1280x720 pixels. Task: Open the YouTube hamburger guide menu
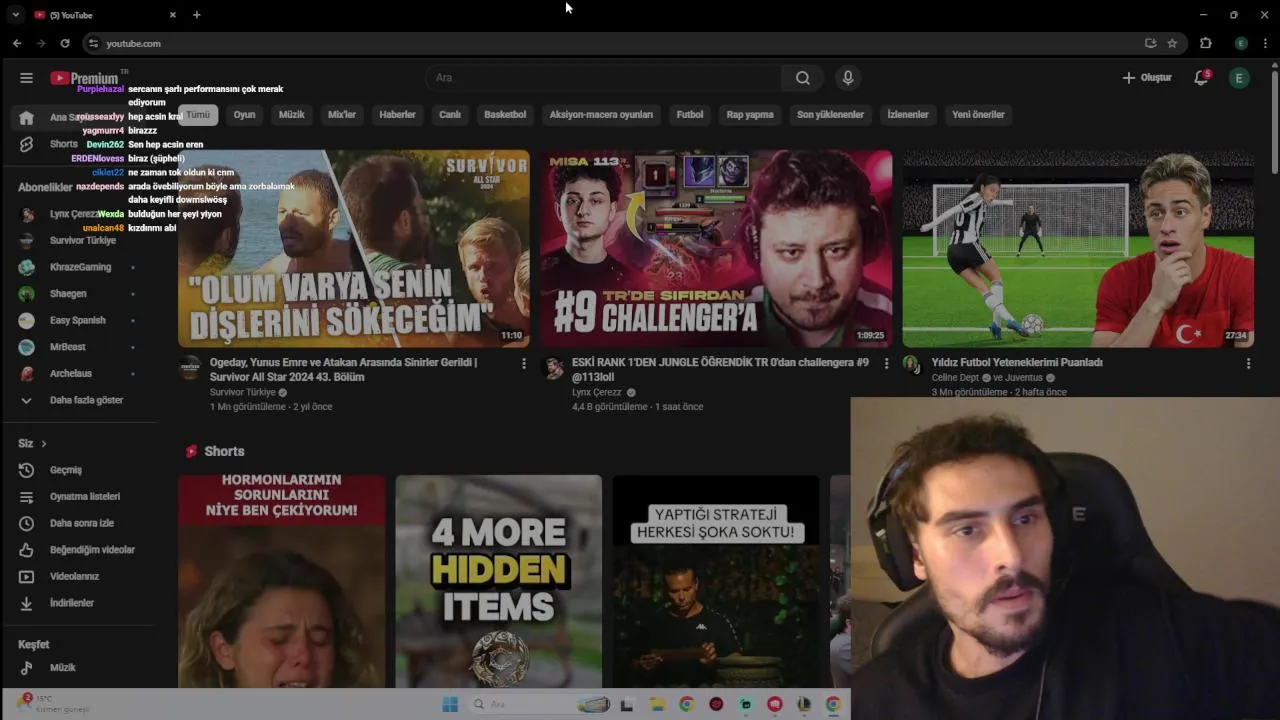tap(27, 78)
